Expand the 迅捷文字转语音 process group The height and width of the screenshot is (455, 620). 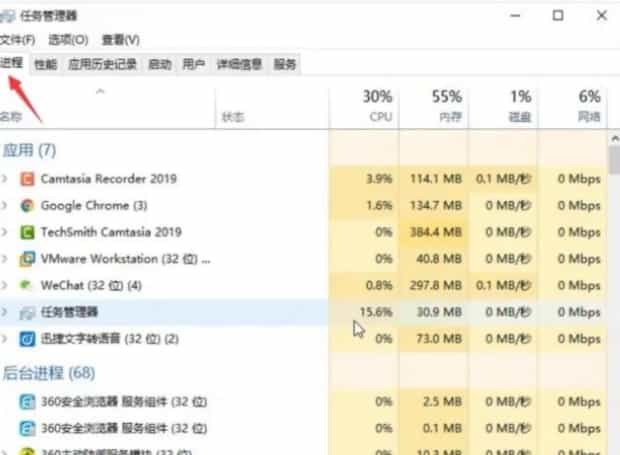tap(5, 339)
